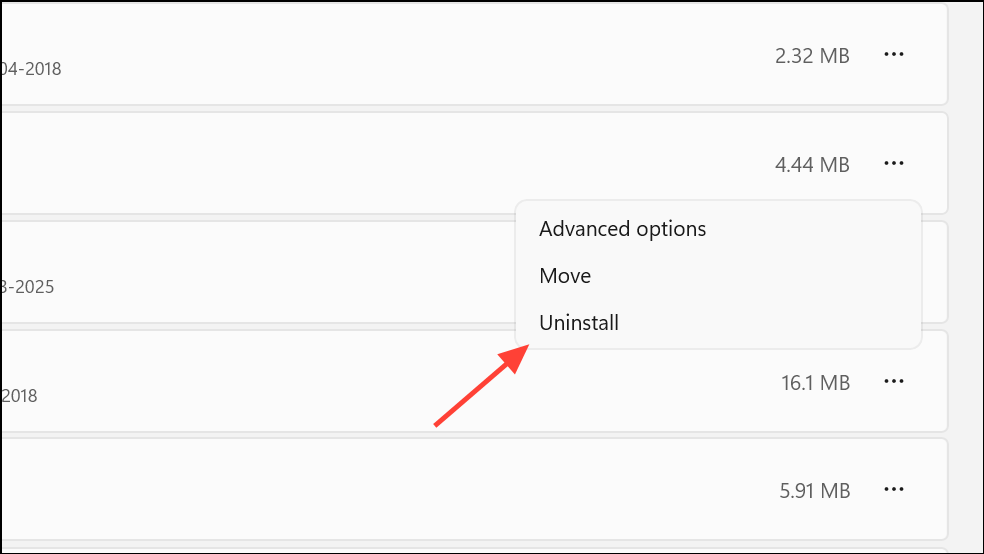Click the 2.32 MB size label

pyautogui.click(x=812, y=56)
